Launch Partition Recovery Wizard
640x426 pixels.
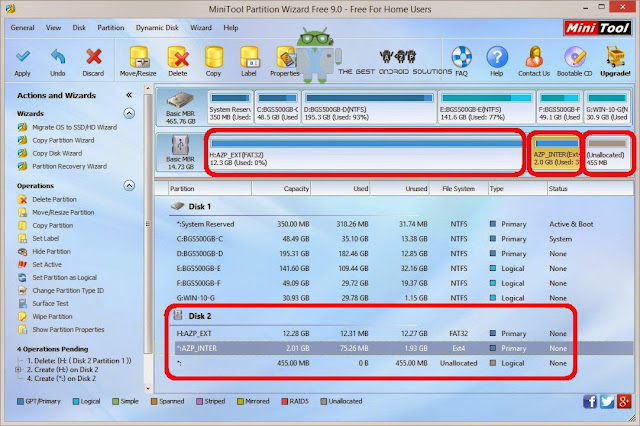pyautogui.click(x=69, y=166)
